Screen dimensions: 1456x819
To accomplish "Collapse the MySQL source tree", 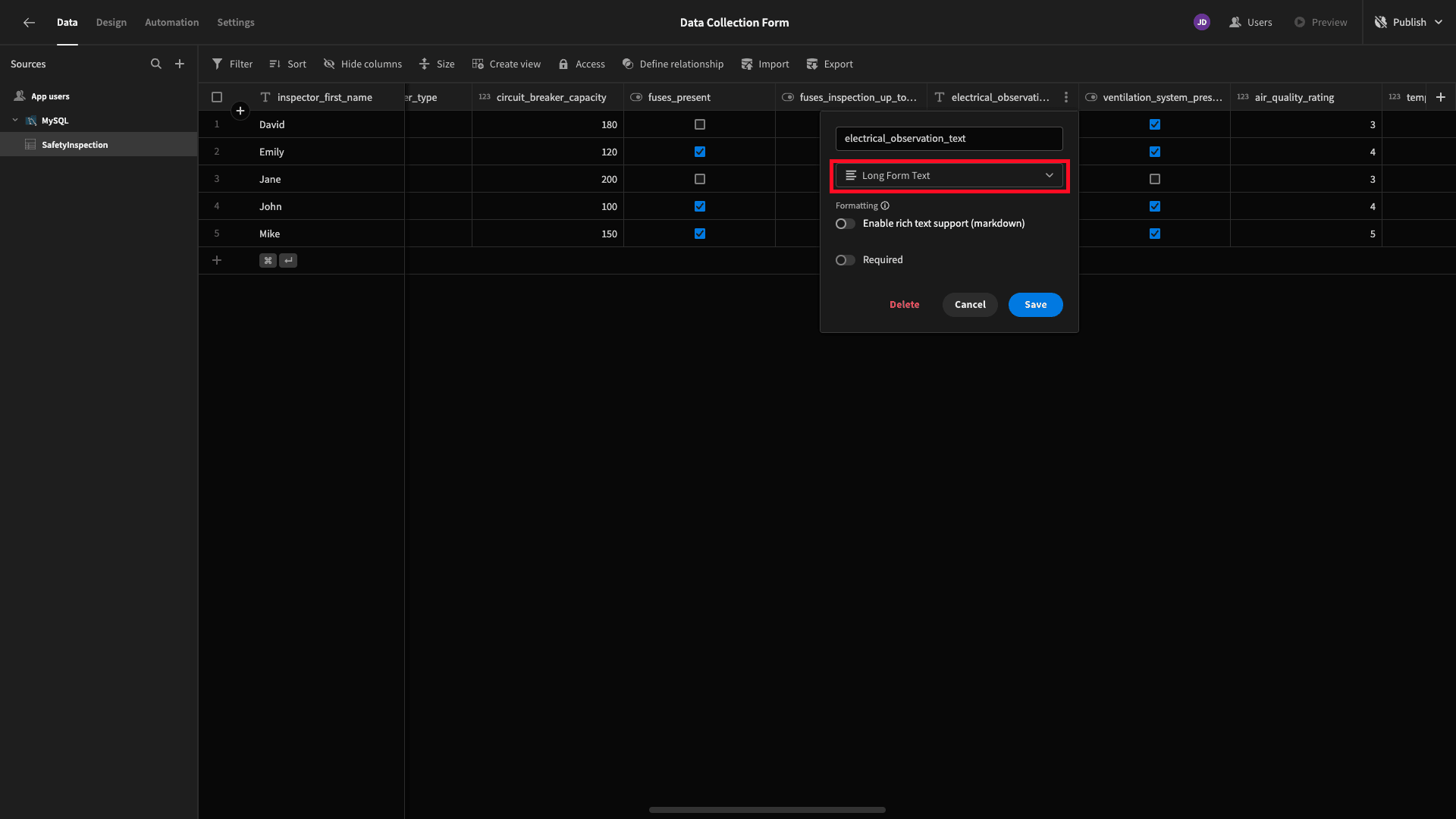I will [15, 121].
